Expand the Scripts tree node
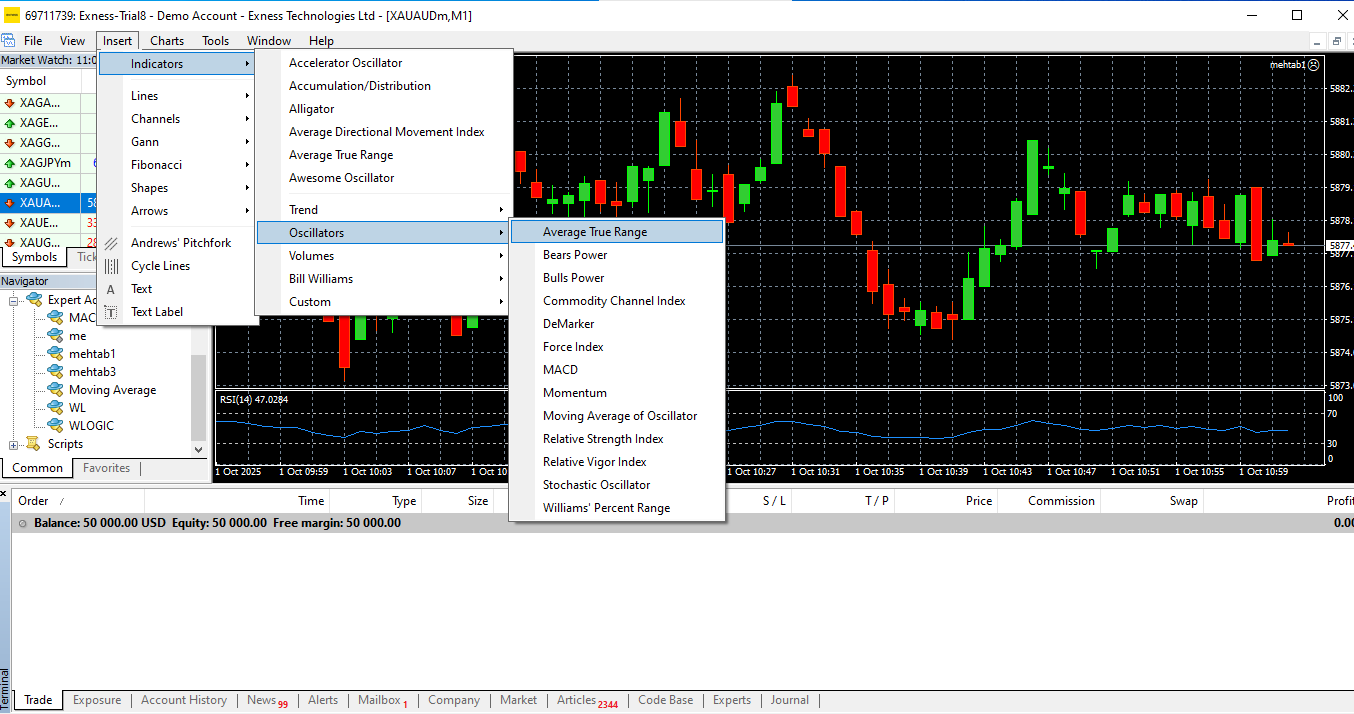 coord(14,445)
